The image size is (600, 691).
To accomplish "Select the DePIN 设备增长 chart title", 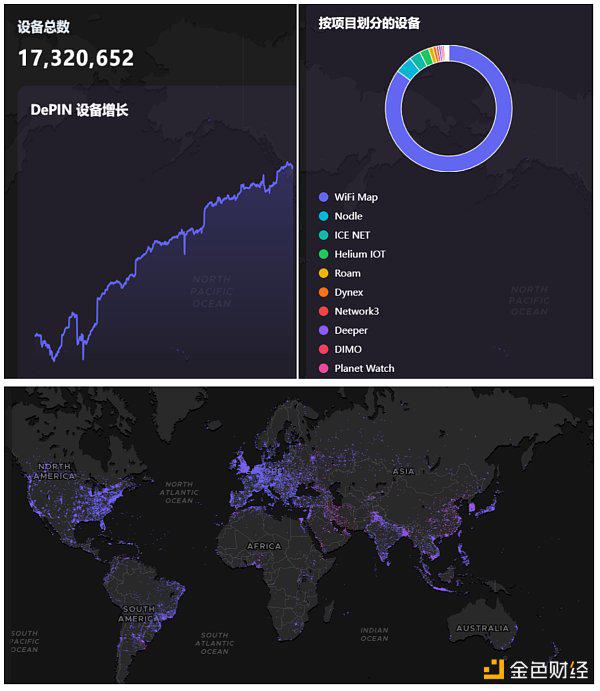I will coord(79,110).
